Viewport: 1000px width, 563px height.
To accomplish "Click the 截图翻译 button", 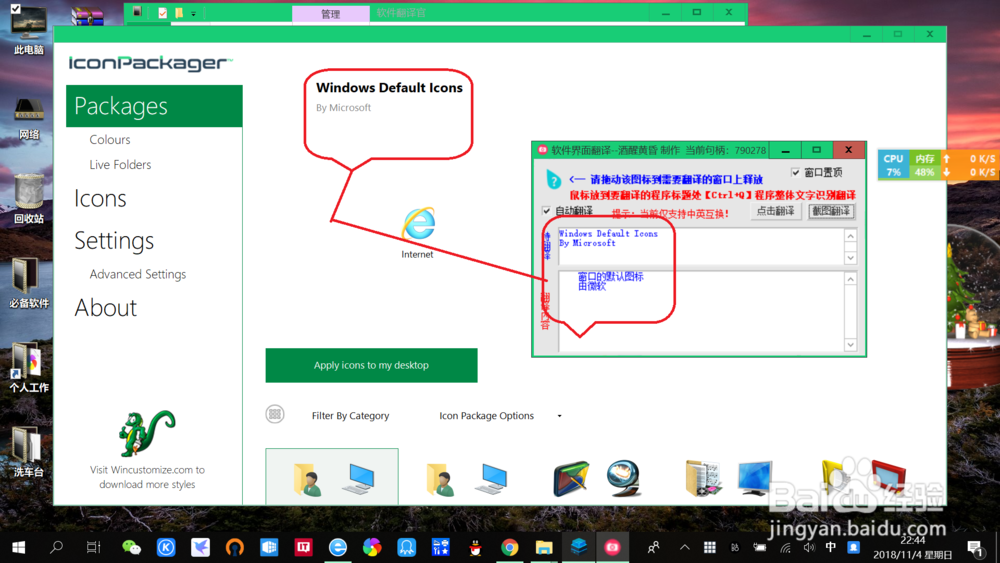I will tap(832, 211).
